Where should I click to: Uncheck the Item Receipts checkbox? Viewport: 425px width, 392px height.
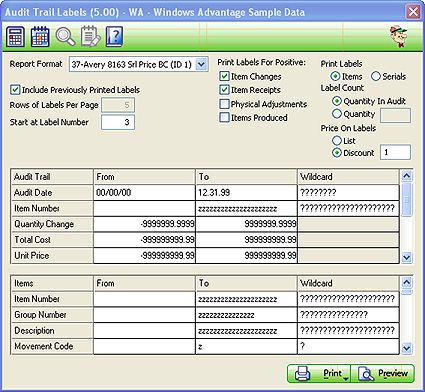coord(224,90)
